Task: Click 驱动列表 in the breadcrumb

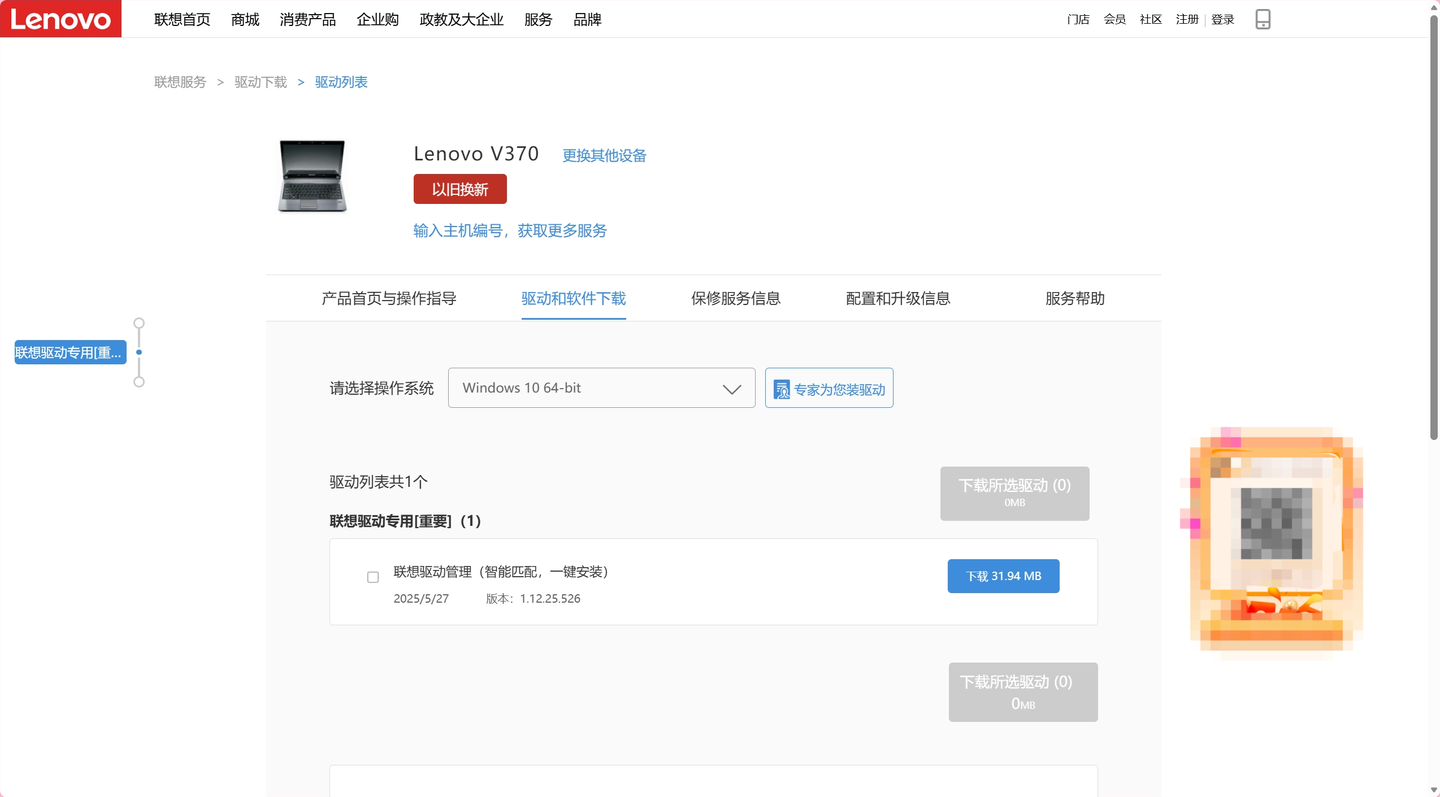Action: pos(341,82)
